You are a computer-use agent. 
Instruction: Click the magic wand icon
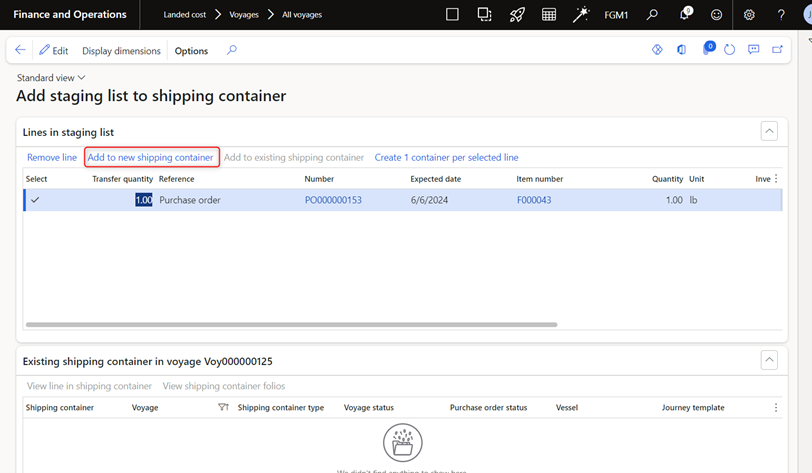tap(581, 15)
